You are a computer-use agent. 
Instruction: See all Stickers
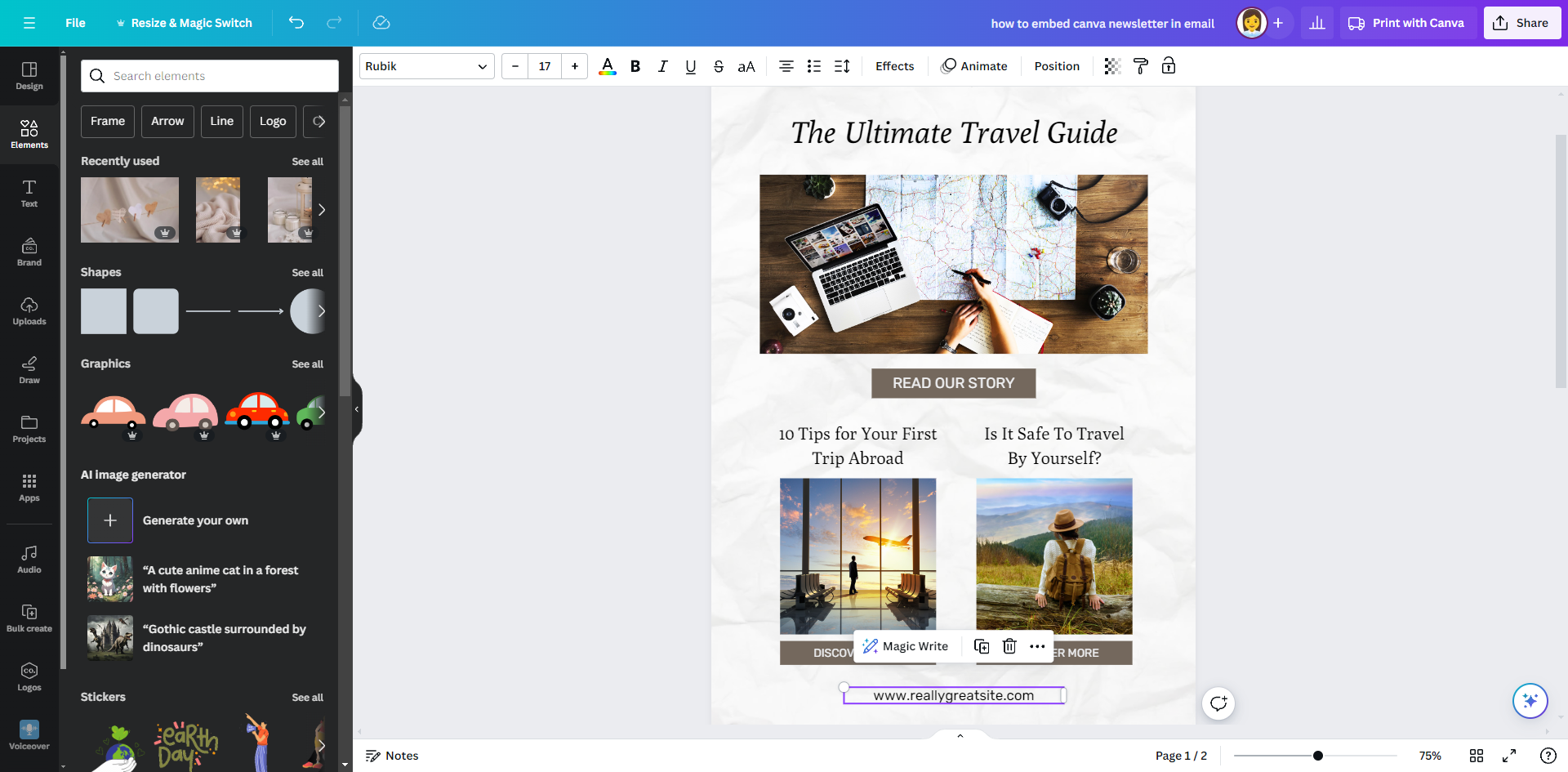307,698
